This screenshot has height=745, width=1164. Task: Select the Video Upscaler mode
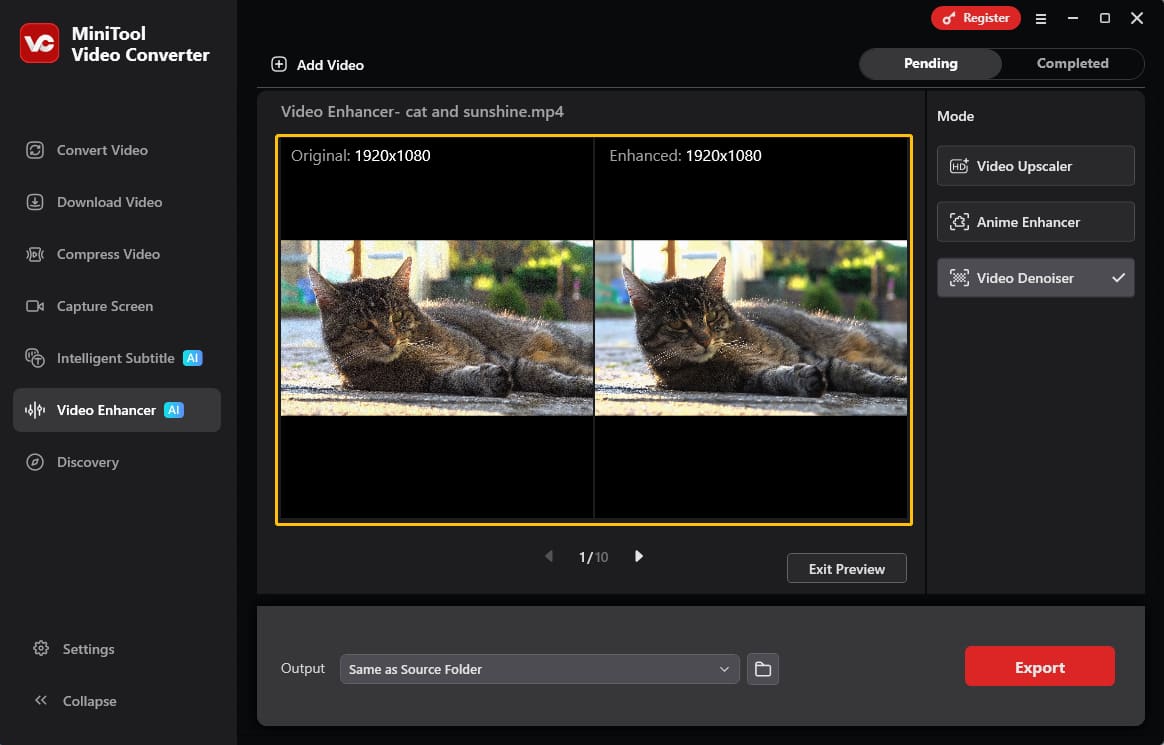[1035, 166]
